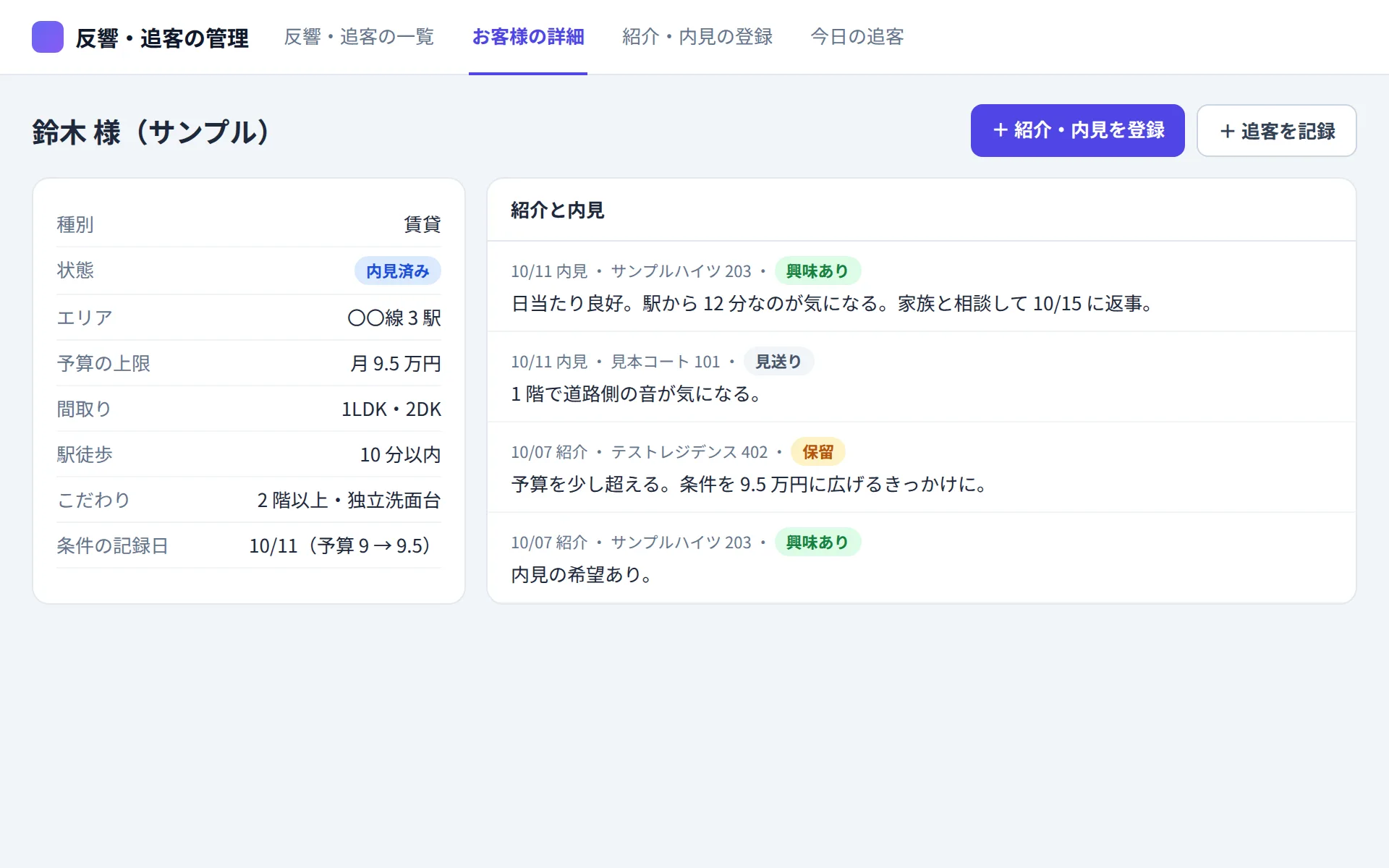The height and width of the screenshot is (868, 1389).
Task: Click the 10/07 紹介 サンプルハイツ 203 header
Action: click(x=631, y=542)
